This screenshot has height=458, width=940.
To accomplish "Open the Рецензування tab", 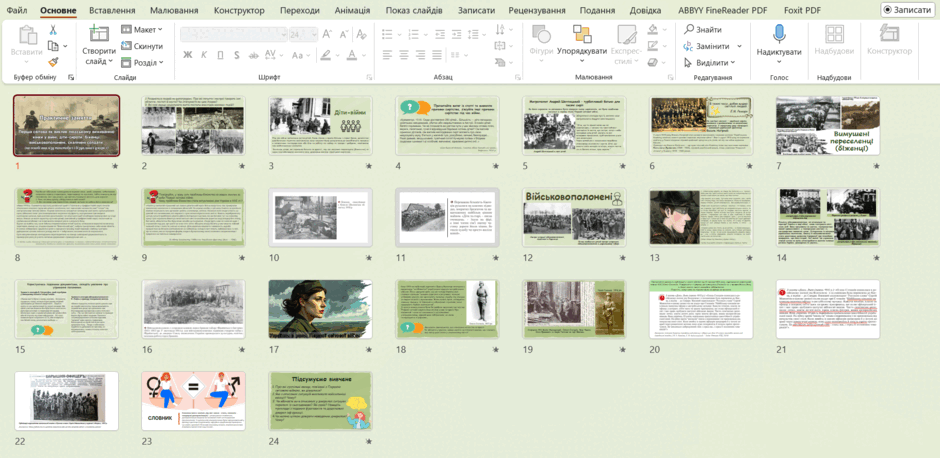I will pos(537,10).
